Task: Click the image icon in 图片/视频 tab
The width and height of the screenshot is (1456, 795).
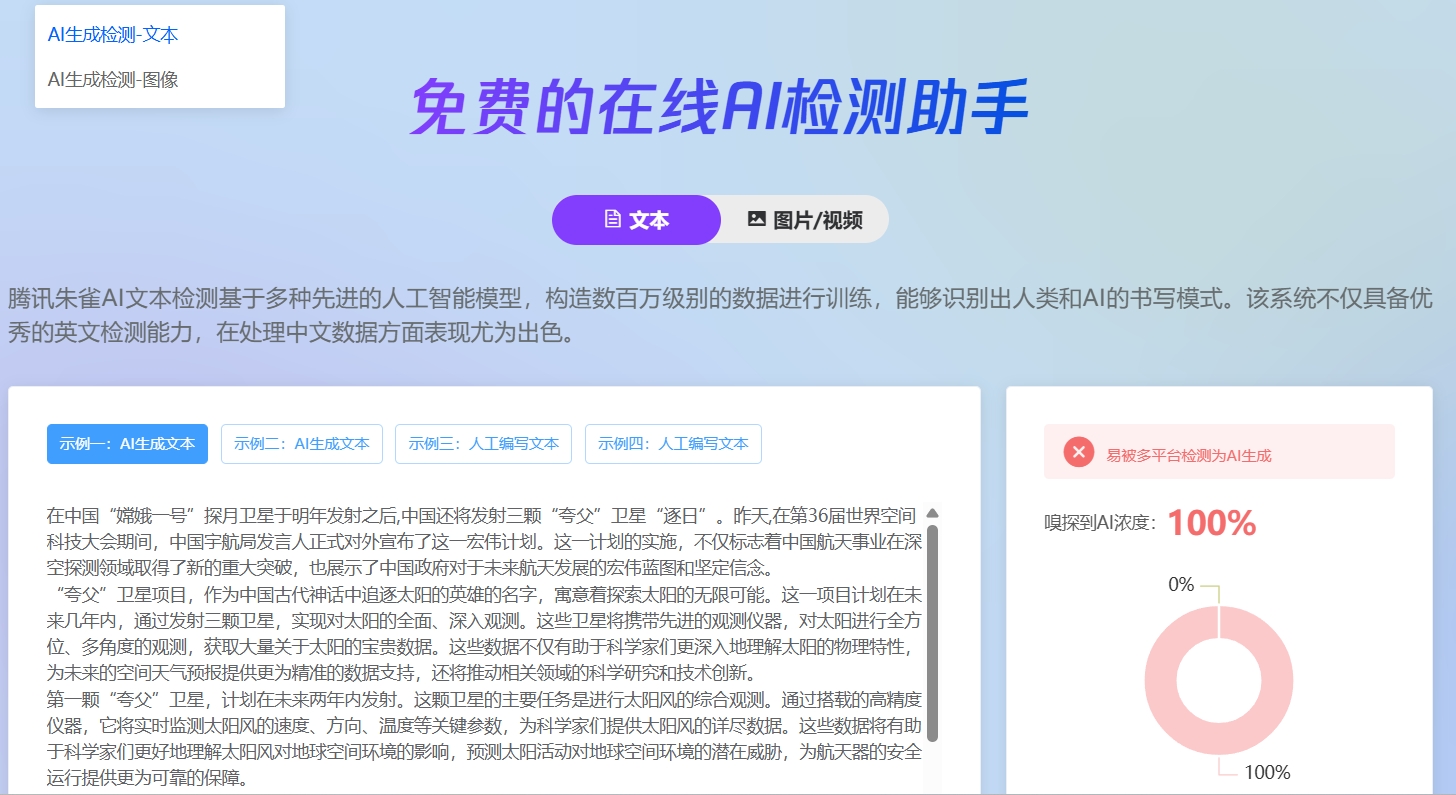Action: [757, 219]
